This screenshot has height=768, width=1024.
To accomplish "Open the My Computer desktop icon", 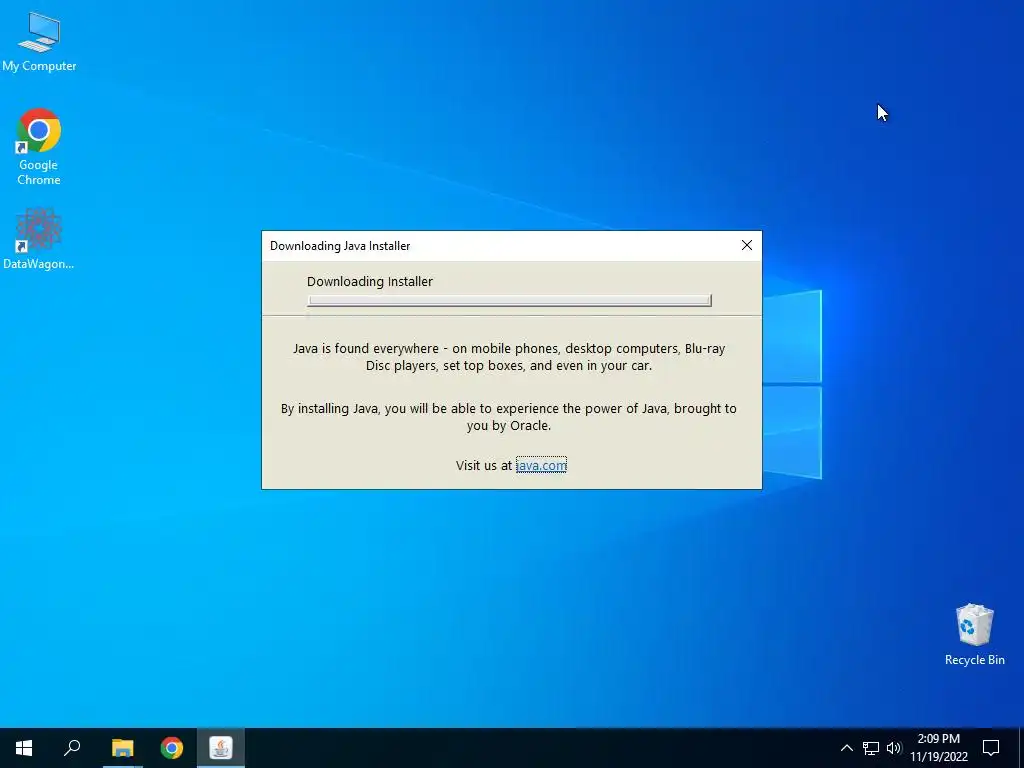I will pos(39,42).
